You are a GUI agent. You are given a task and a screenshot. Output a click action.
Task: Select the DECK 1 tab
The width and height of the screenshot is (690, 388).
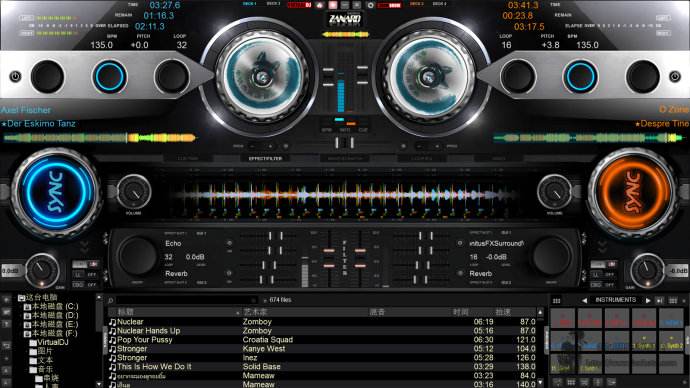[250, 4]
